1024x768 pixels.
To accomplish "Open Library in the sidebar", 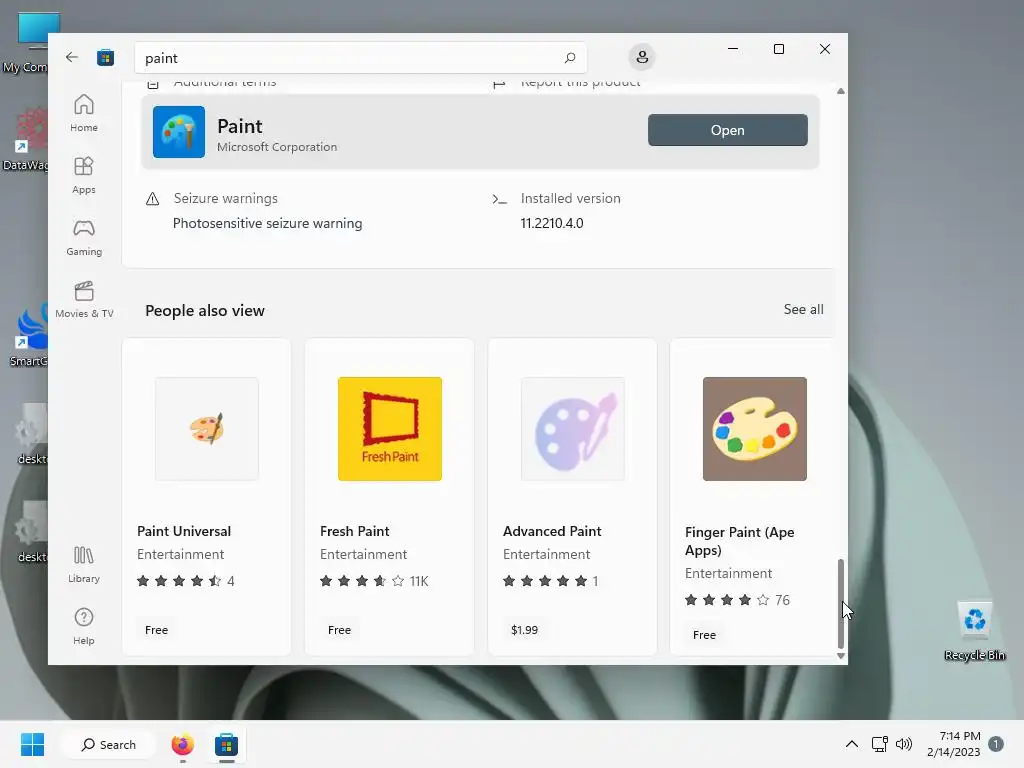I will [x=84, y=564].
